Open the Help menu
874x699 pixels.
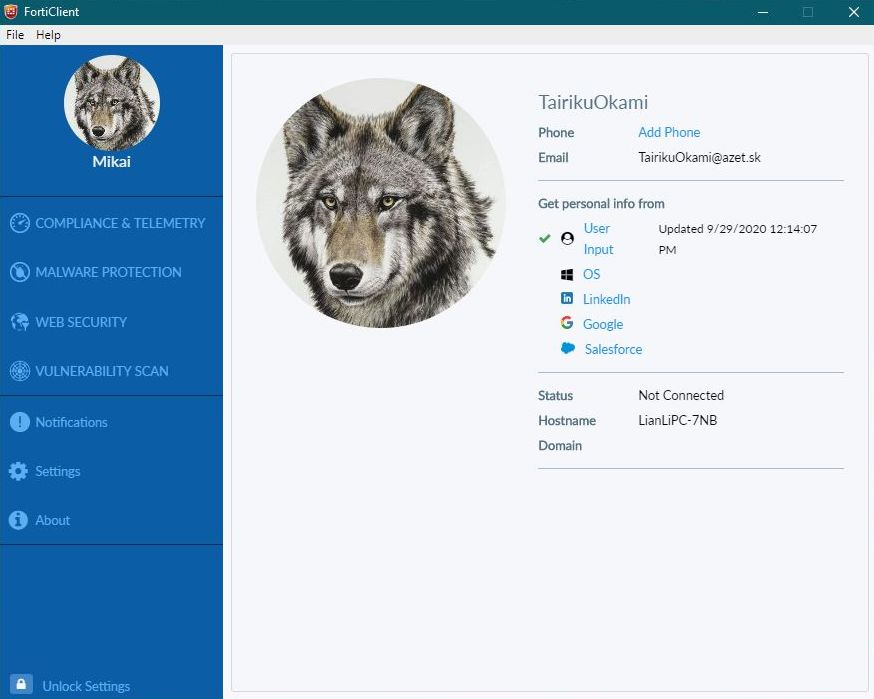[x=48, y=35]
